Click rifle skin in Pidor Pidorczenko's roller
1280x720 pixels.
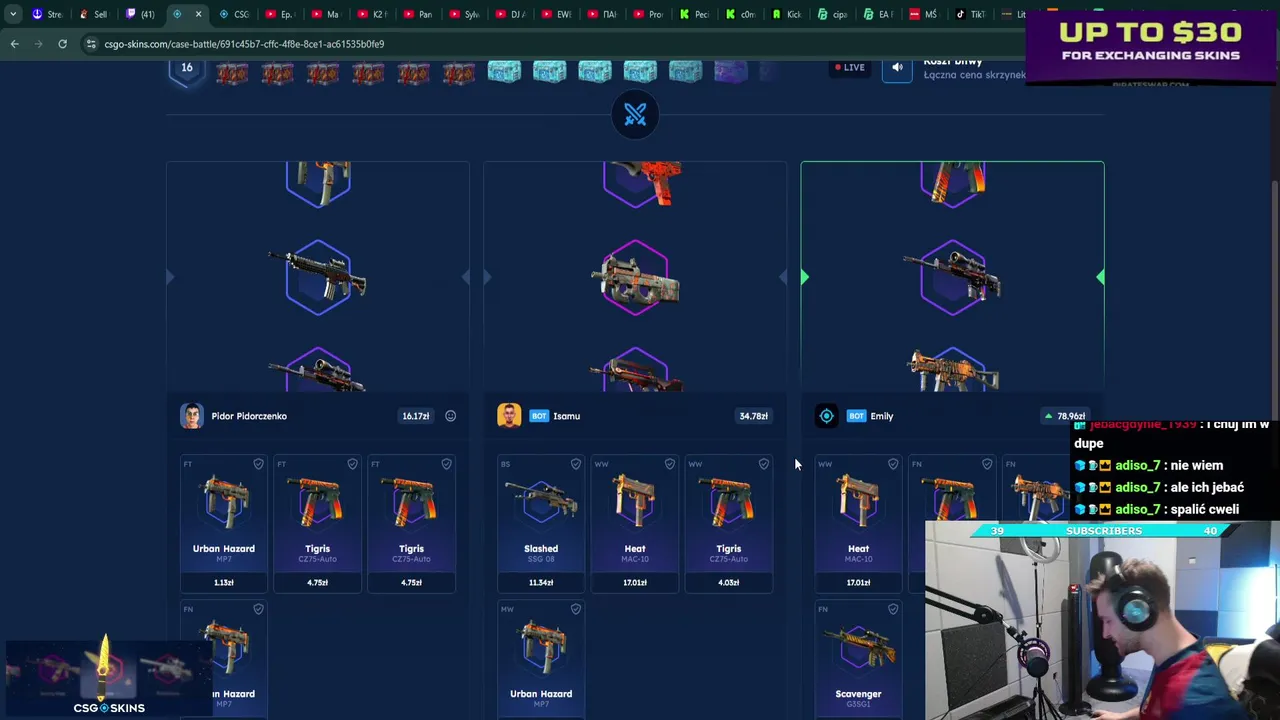click(x=318, y=277)
